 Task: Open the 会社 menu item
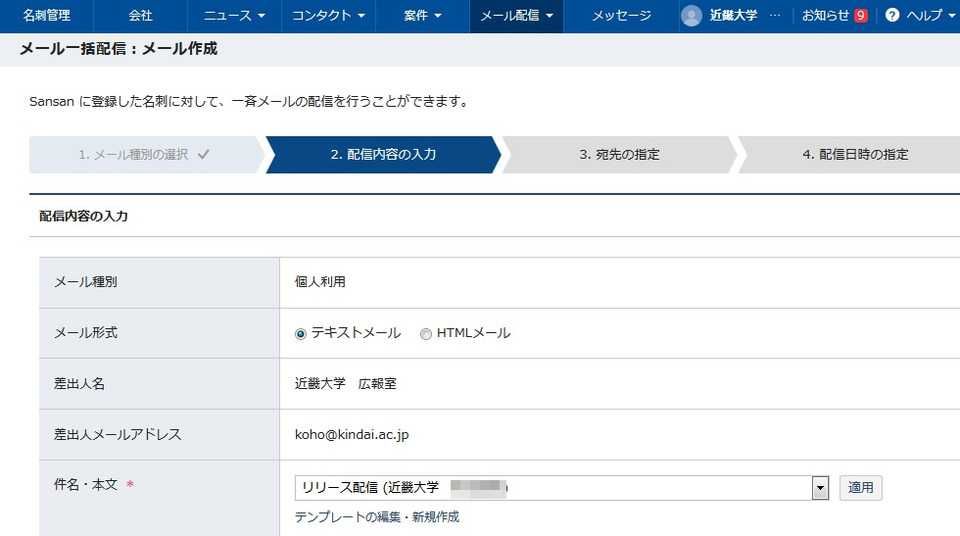pyautogui.click(x=140, y=15)
